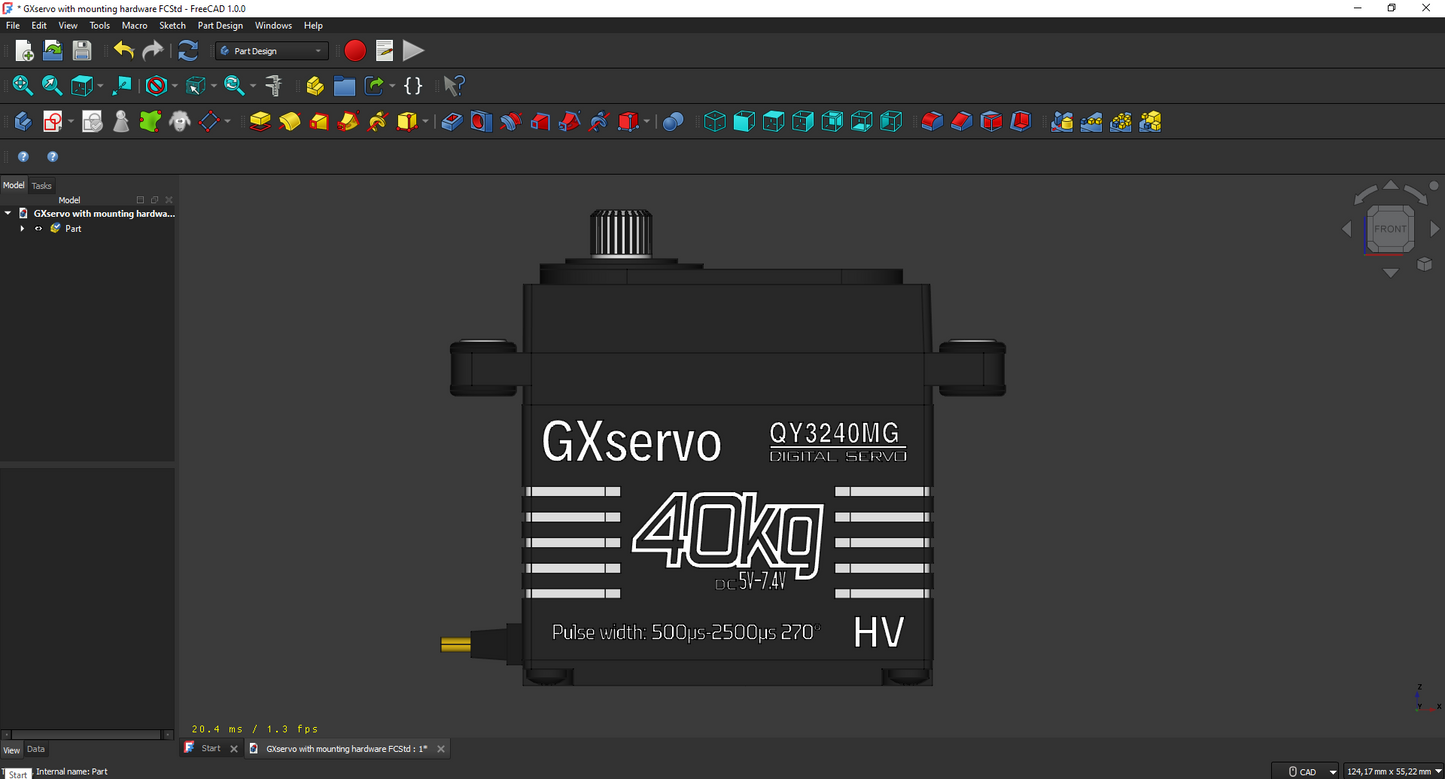Select the Fillet tool icon

click(x=932, y=122)
